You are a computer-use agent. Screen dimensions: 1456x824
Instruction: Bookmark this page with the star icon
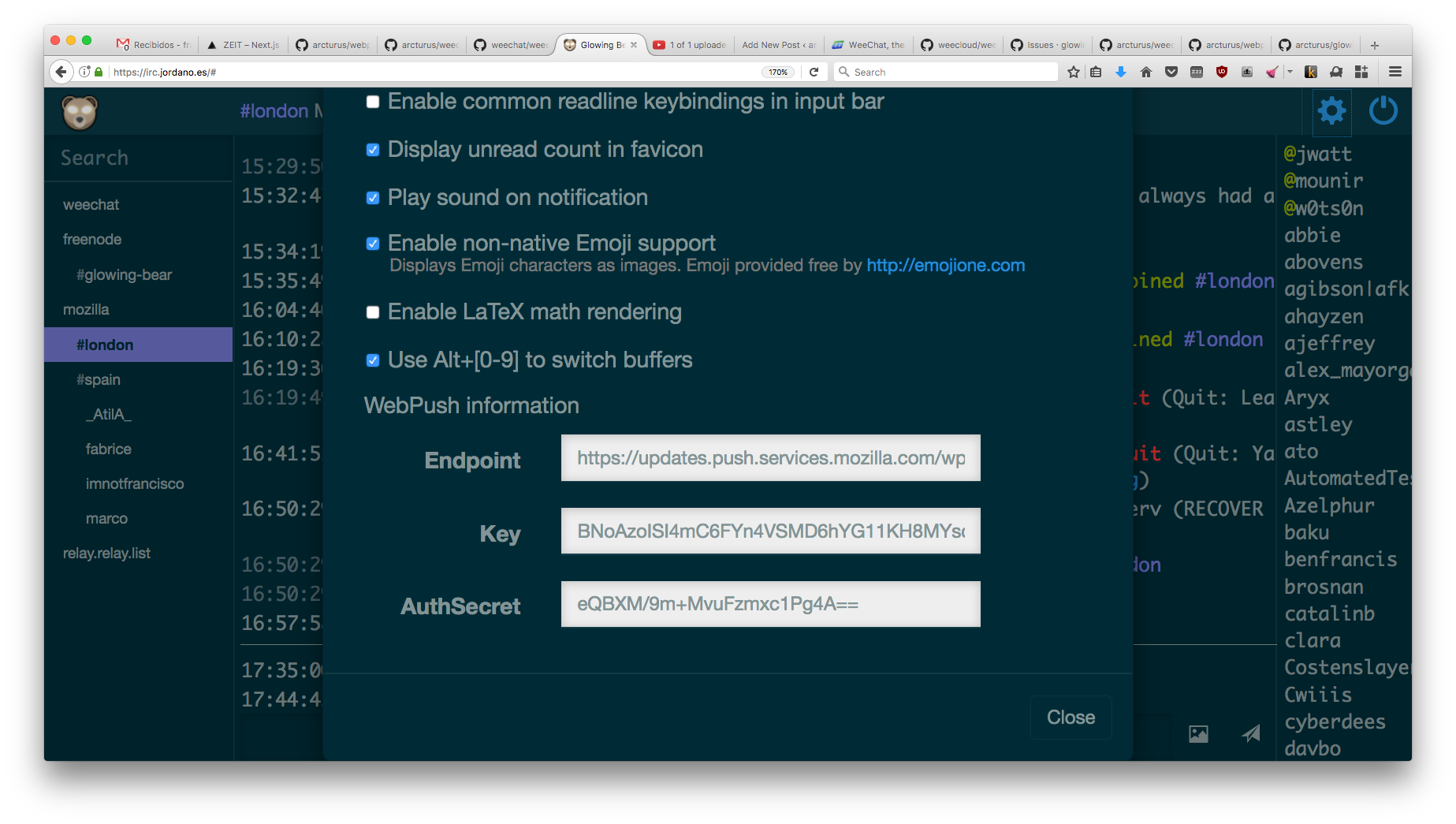[1073, 72]
